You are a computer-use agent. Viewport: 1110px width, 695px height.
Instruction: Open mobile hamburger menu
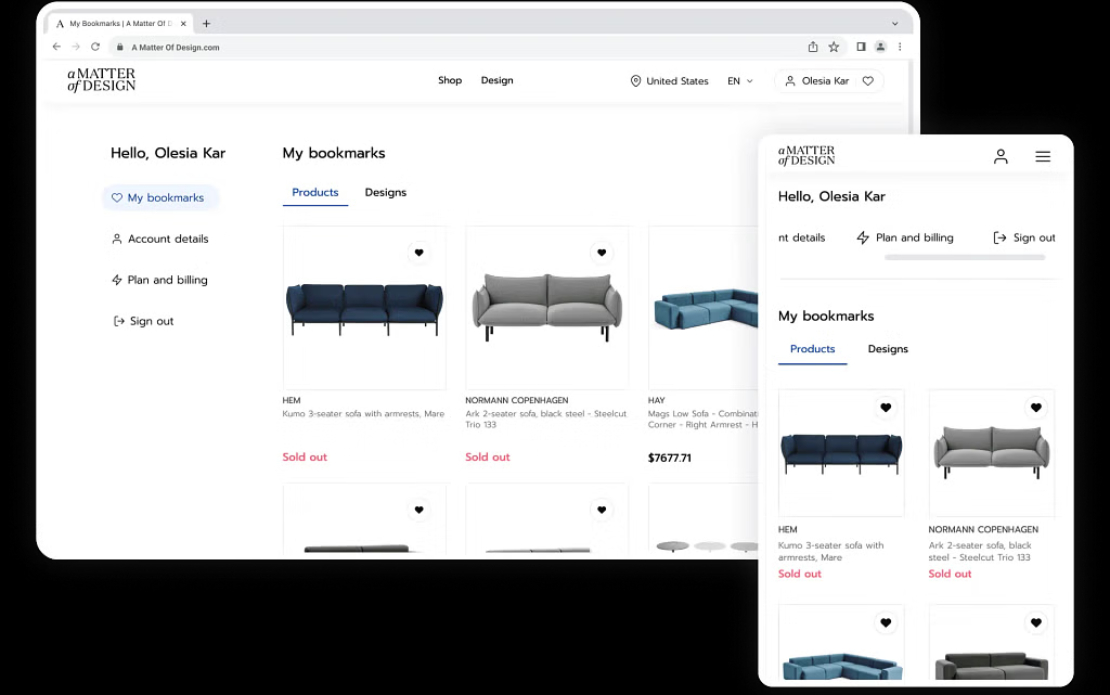1043,156
